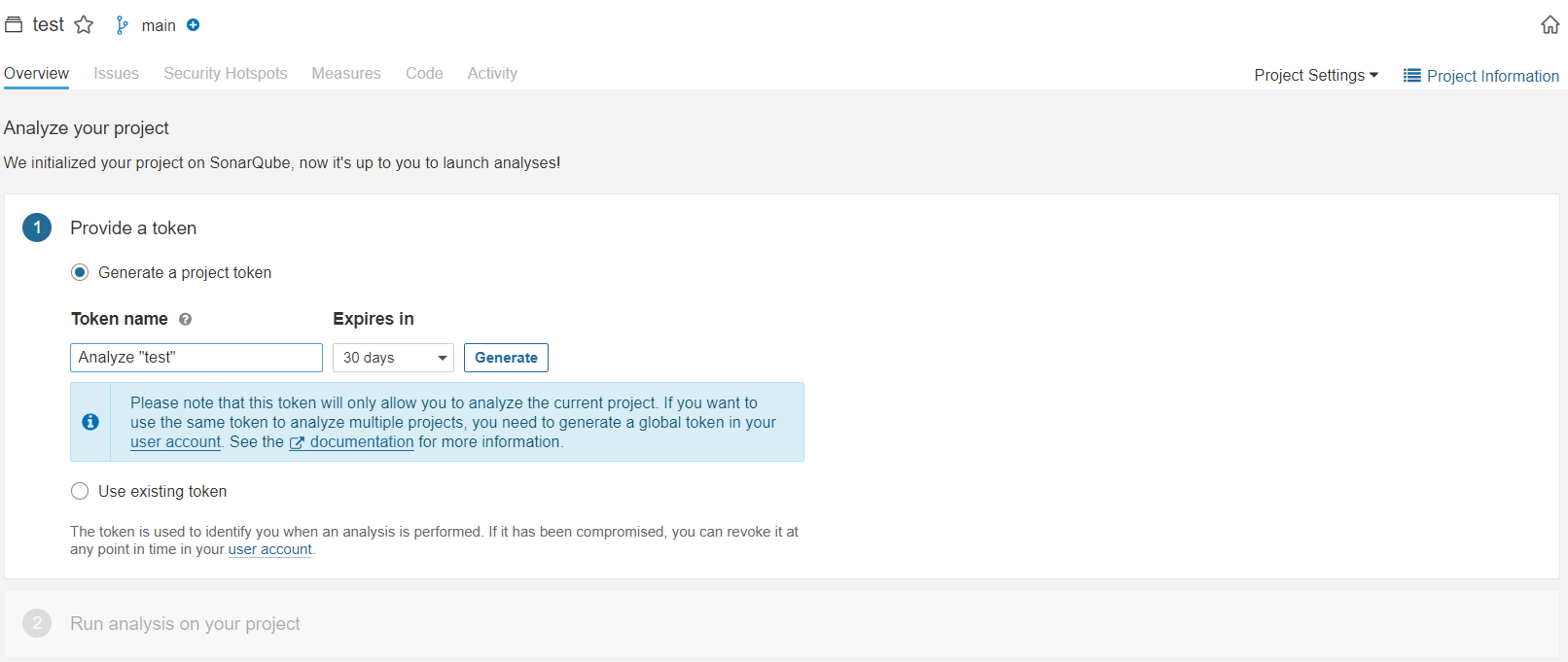Click the step 1 numbered circle
This screenshot has width=1568, height=662.
click(37, 228)
